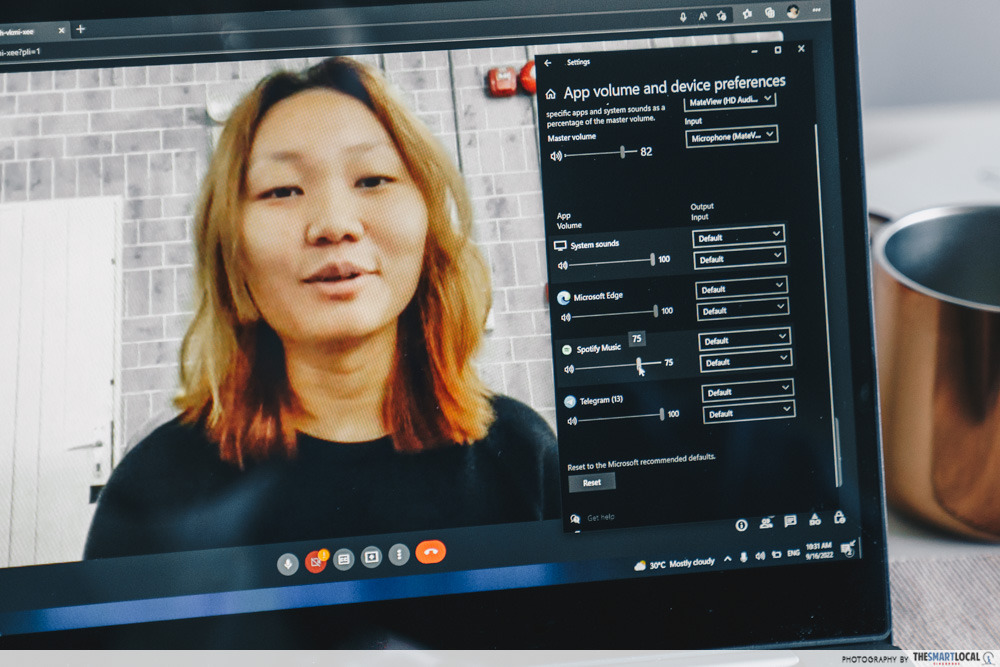This screenshot has width=1000, height=667.
Task: Click the Settings home icon
Action: pos(550,94)
